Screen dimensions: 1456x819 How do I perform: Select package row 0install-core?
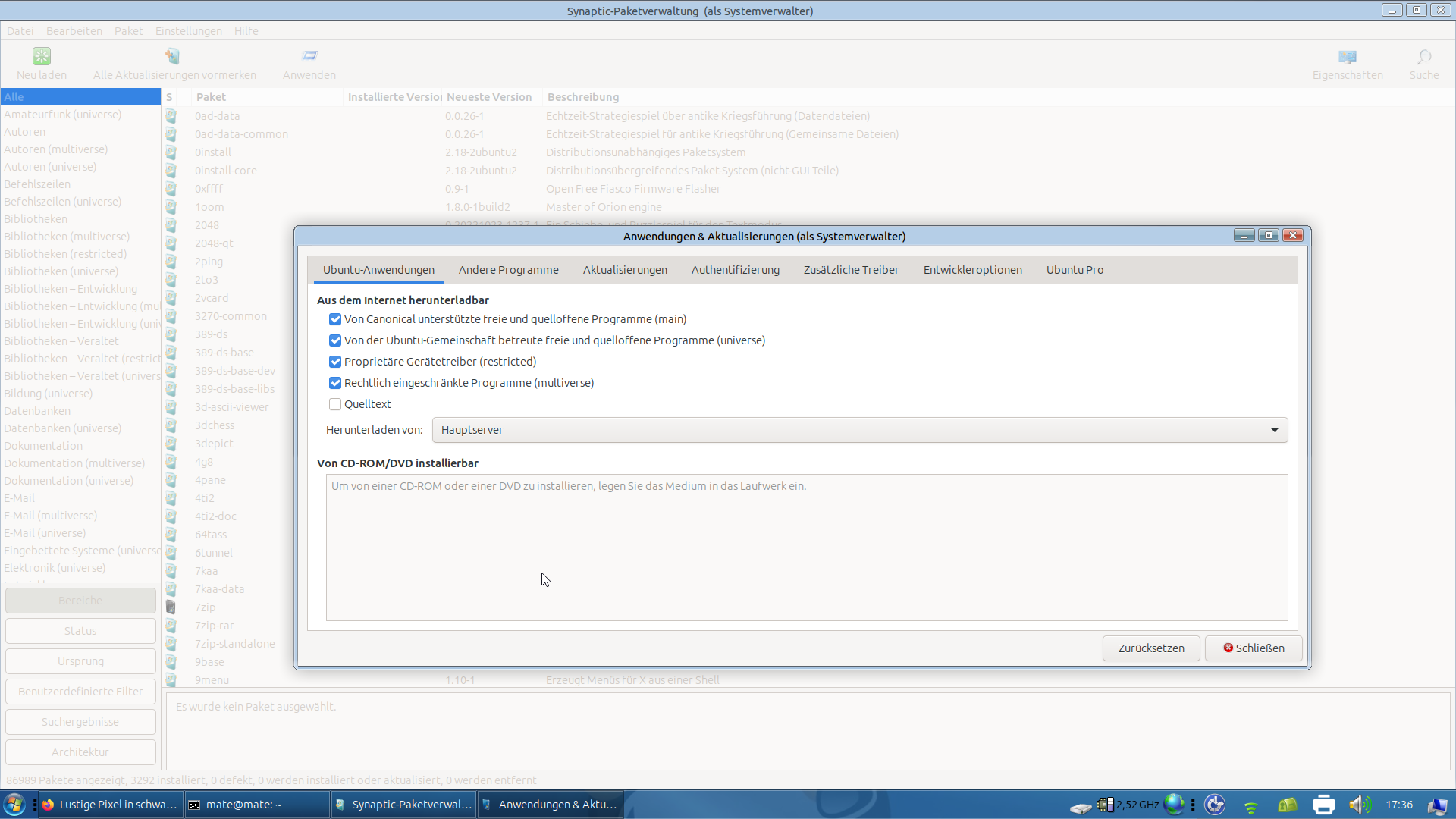point(808,171)
